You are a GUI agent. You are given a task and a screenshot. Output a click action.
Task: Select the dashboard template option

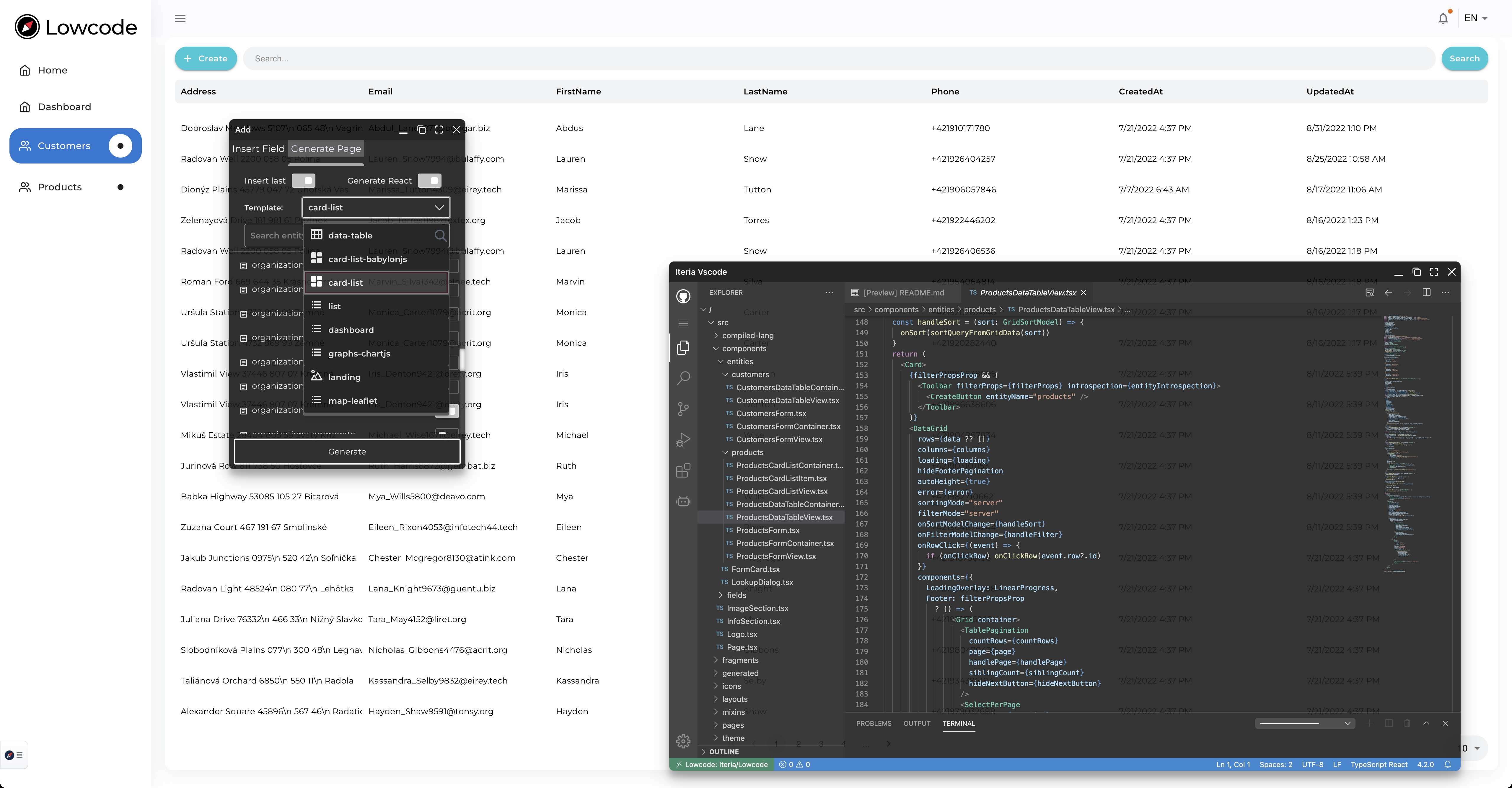351,329
